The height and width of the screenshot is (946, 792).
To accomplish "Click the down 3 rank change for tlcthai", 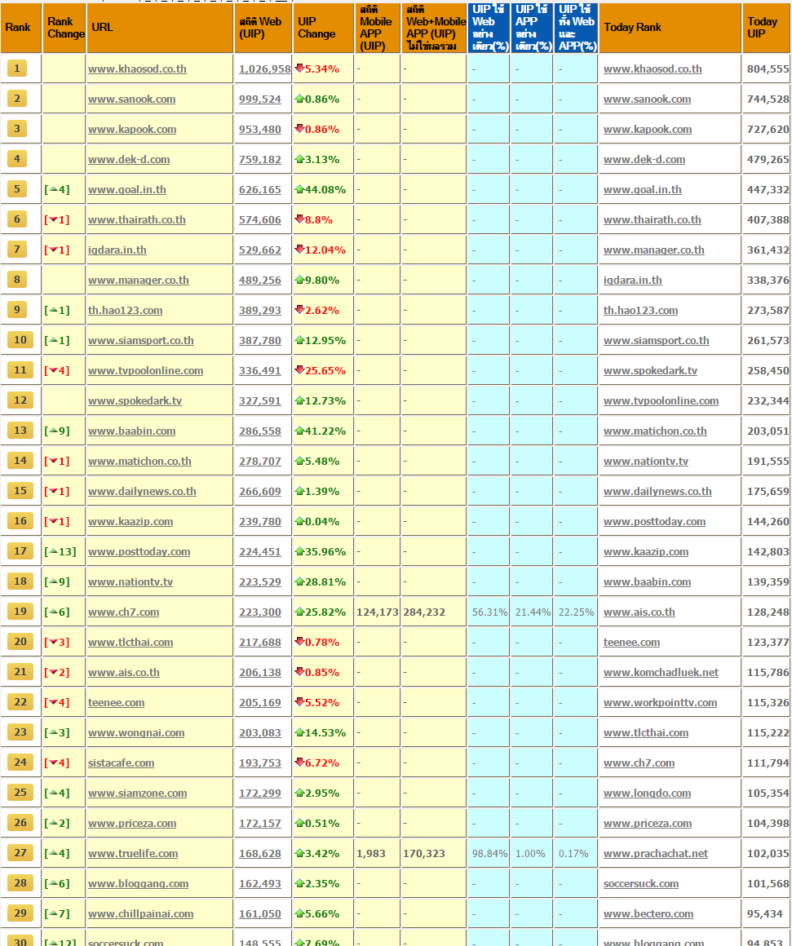I will [57, 642].
